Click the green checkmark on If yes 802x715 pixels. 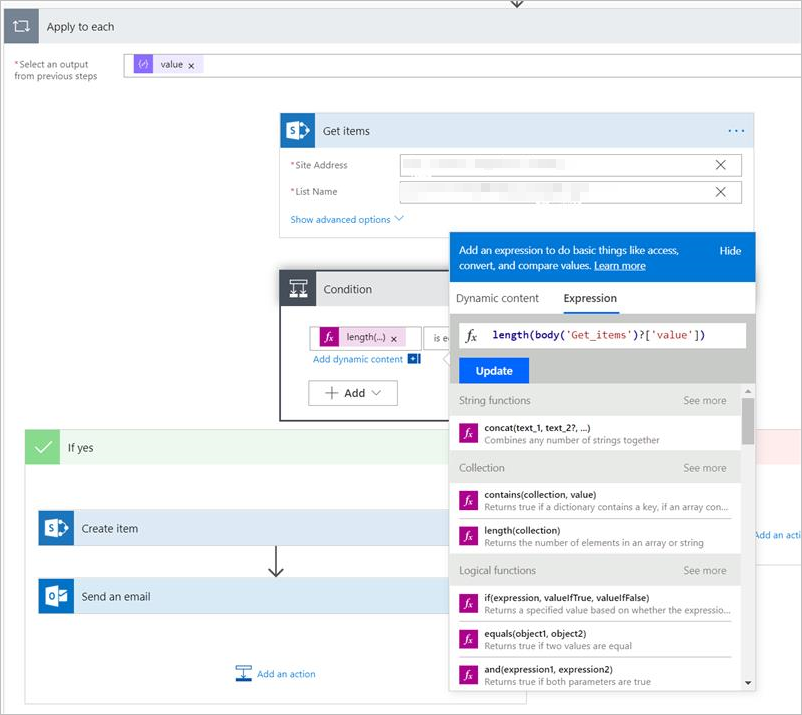[x=42, y=448]
